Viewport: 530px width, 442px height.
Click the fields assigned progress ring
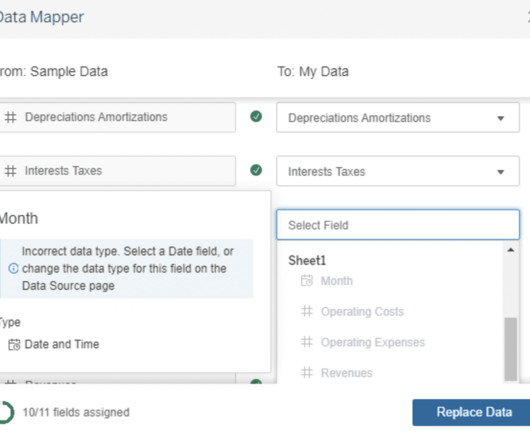coord(6,412)
